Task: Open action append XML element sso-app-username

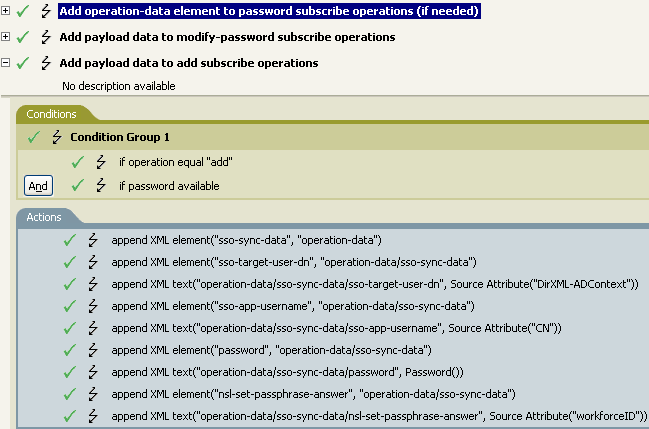Action: tap(293, 306)
